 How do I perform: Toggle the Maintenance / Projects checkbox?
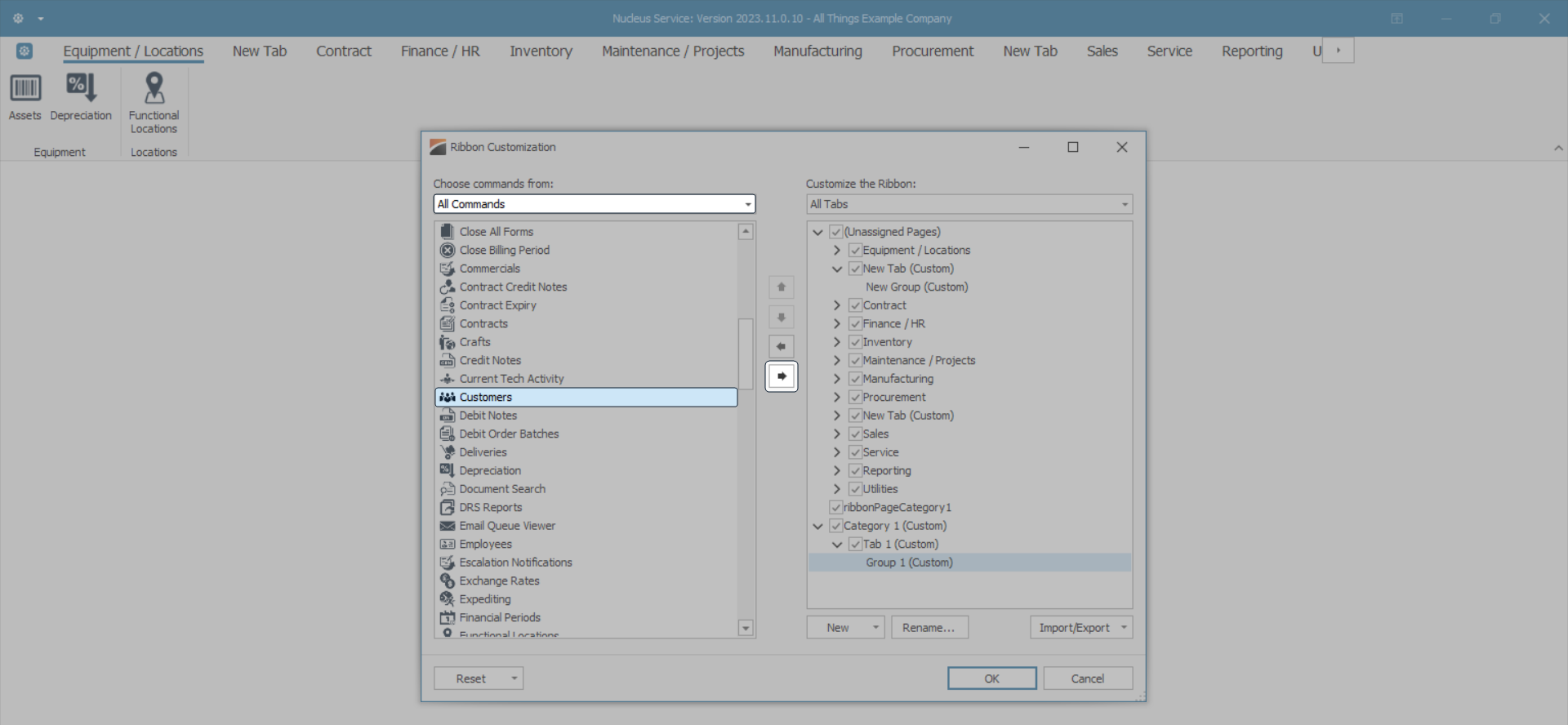(x=855, y=360)
